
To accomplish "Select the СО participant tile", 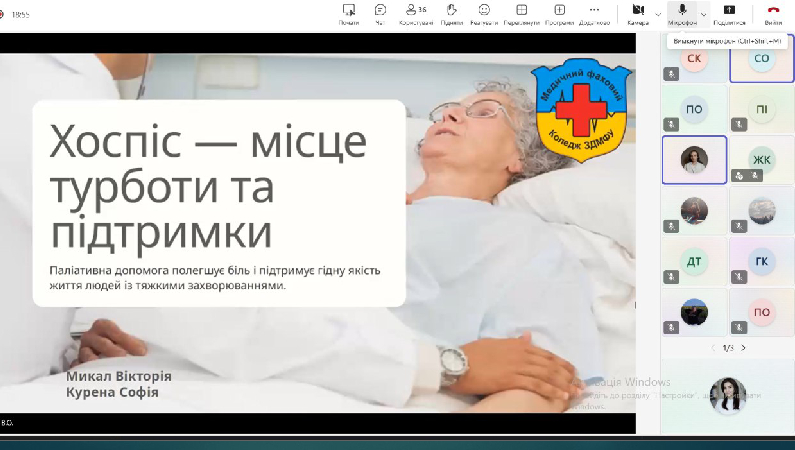I will pos(762,58).
